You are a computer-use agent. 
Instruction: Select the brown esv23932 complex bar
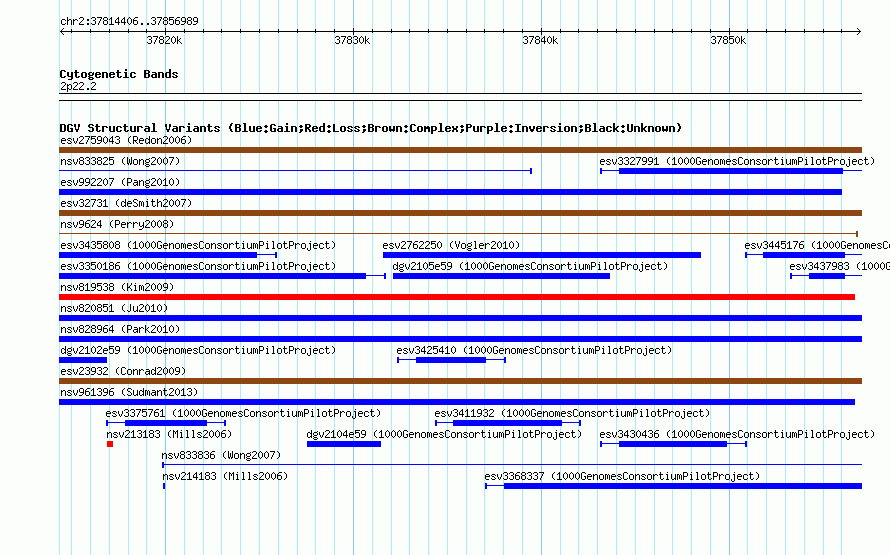point(460,381)
